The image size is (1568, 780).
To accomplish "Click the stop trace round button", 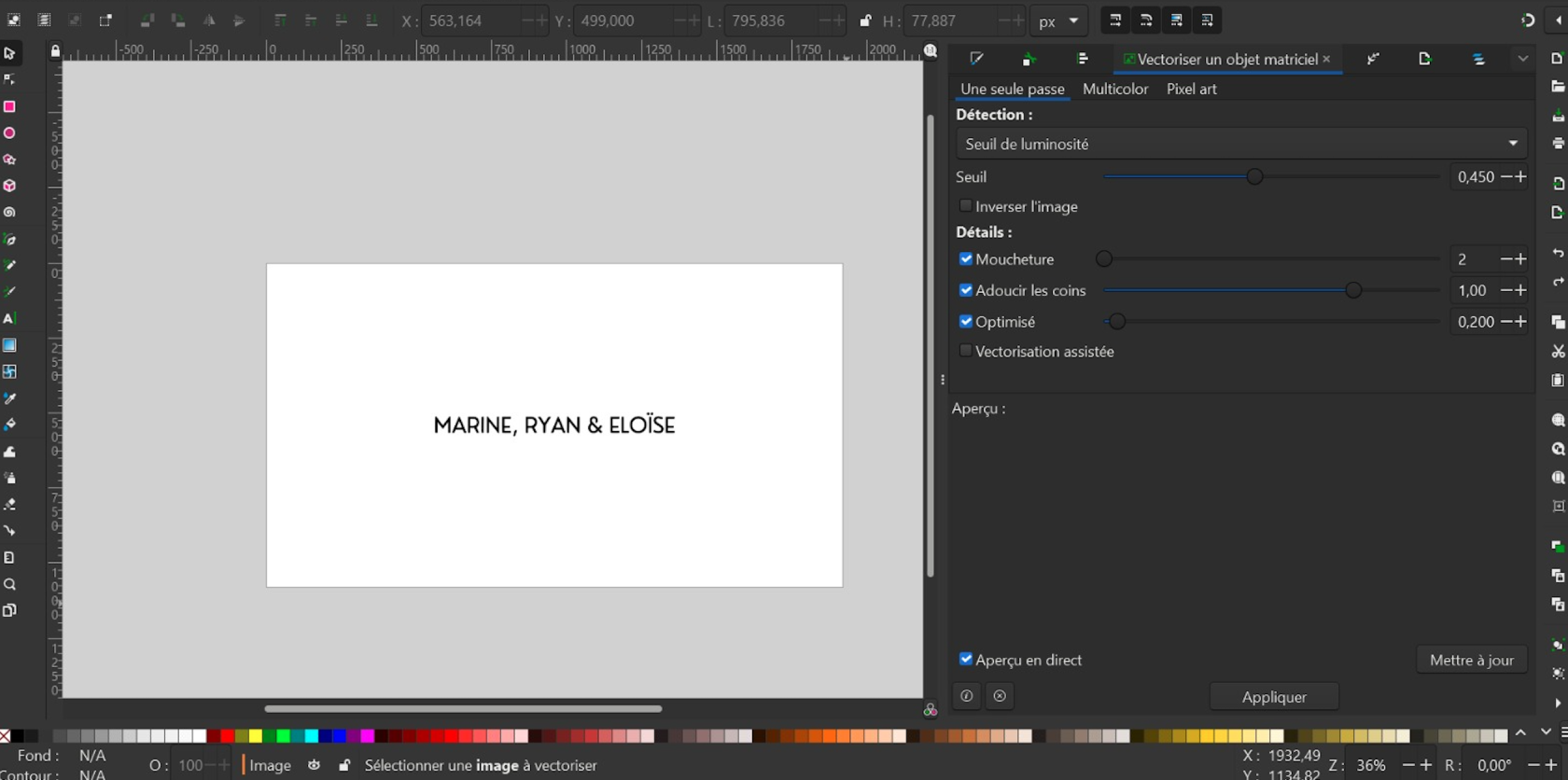I will pyautogui.click(x=1000, y=696).
